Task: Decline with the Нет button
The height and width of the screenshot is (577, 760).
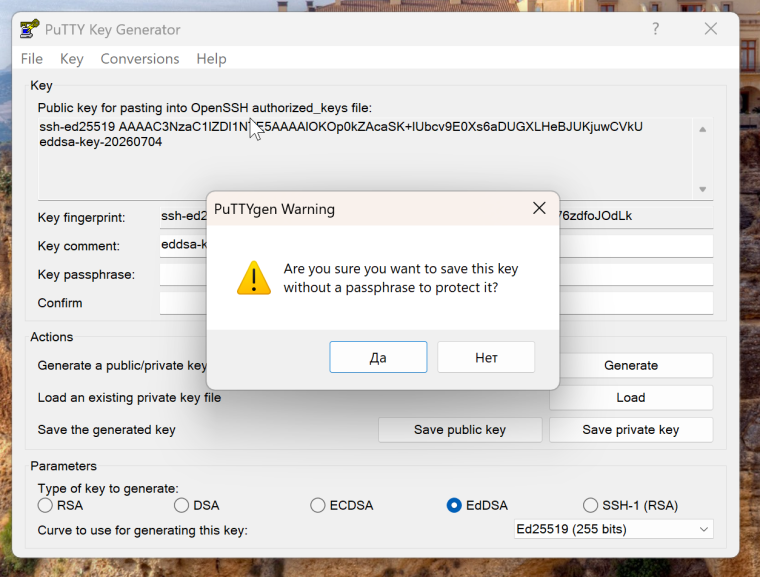Action: (x=486, y=357)
